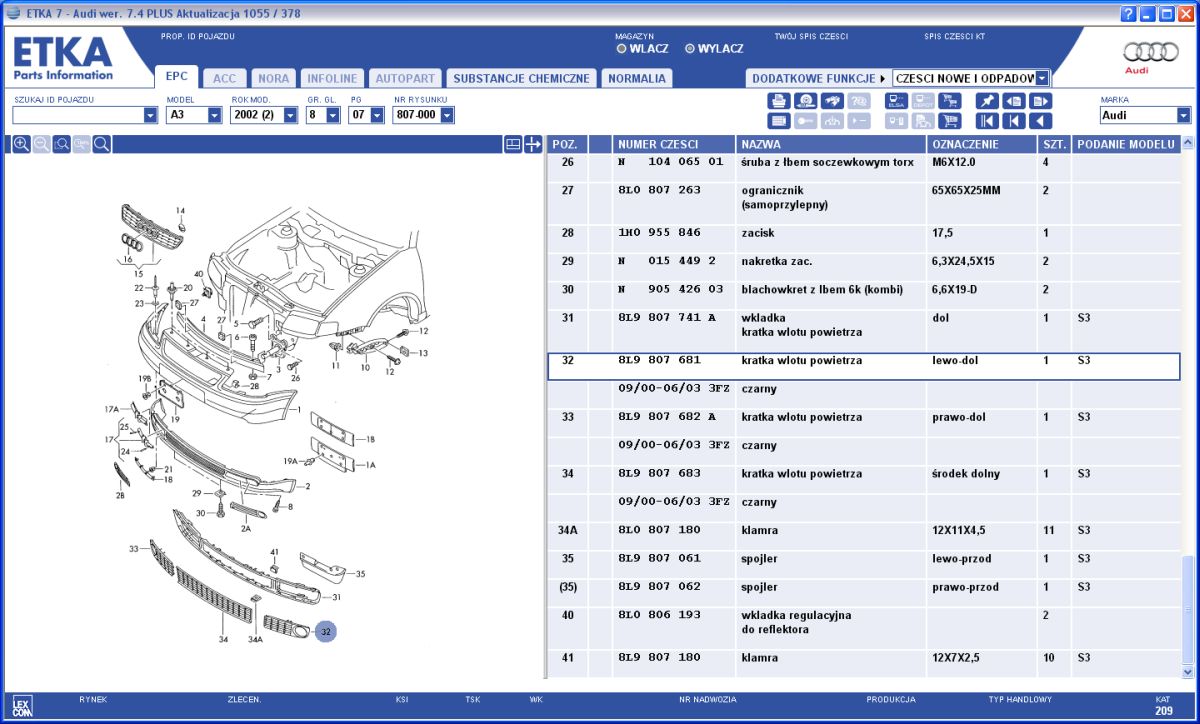Open the Szukaj ID pojazdu dropdown
Screen dimensions: 1200x724
click(x=151, y=115)
